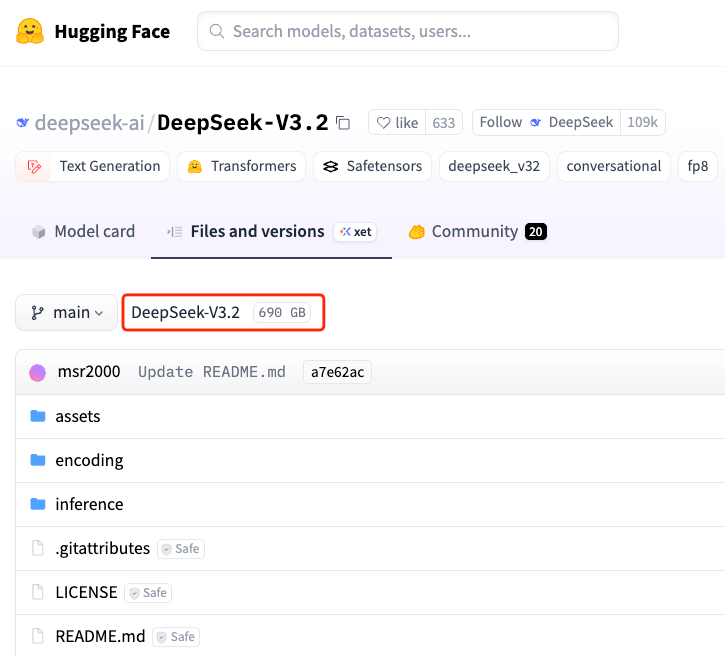Screen dimensions: 725x656
Task: Select the deepseek_v32 tag
Action: (x=494, y=166)
